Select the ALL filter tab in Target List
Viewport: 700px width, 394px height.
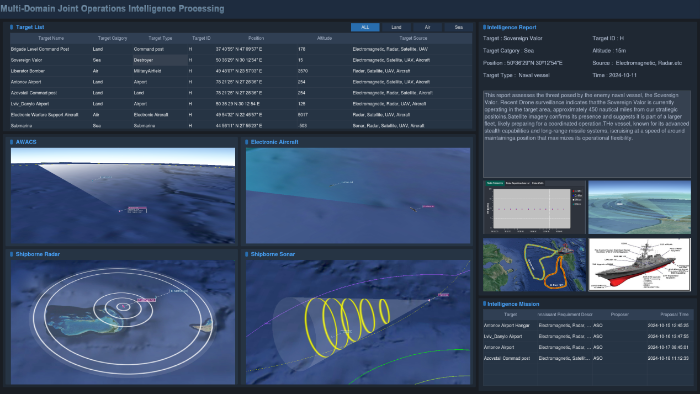pyautogui.click(x=365, y=27)
